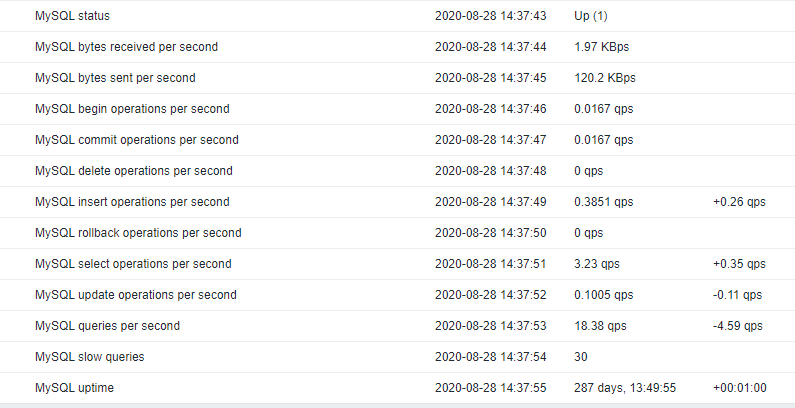Select the -4.59 qps change value
Screen dimensions: 795x408
tap(737, 326)
